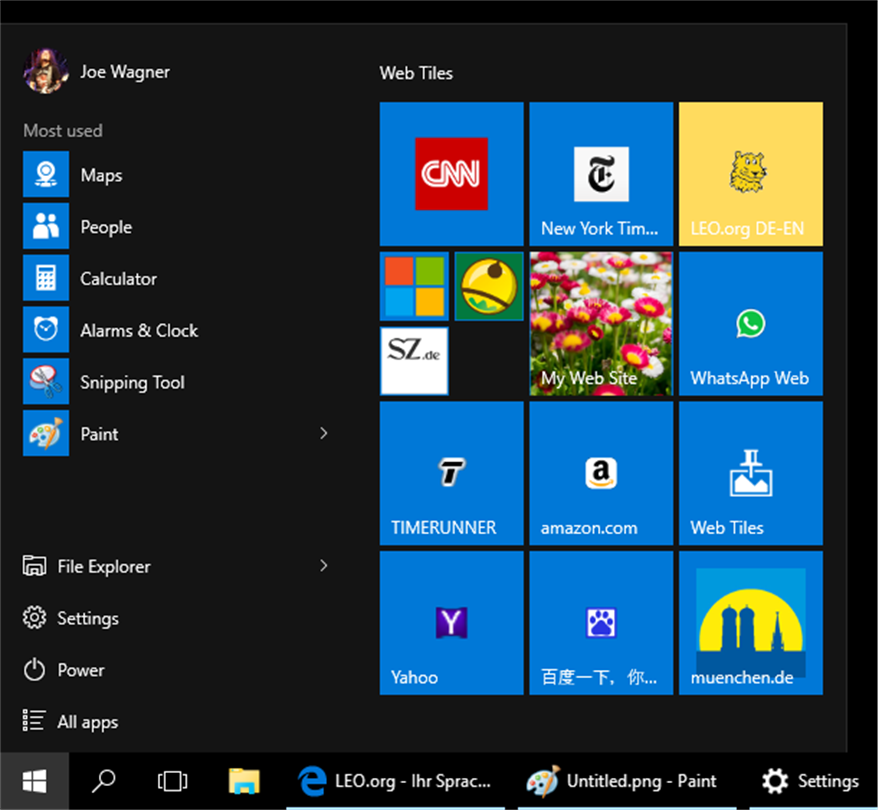The image size is (878, 810).
Task: Open the WhatsApp Web tile
Action: 751,324
